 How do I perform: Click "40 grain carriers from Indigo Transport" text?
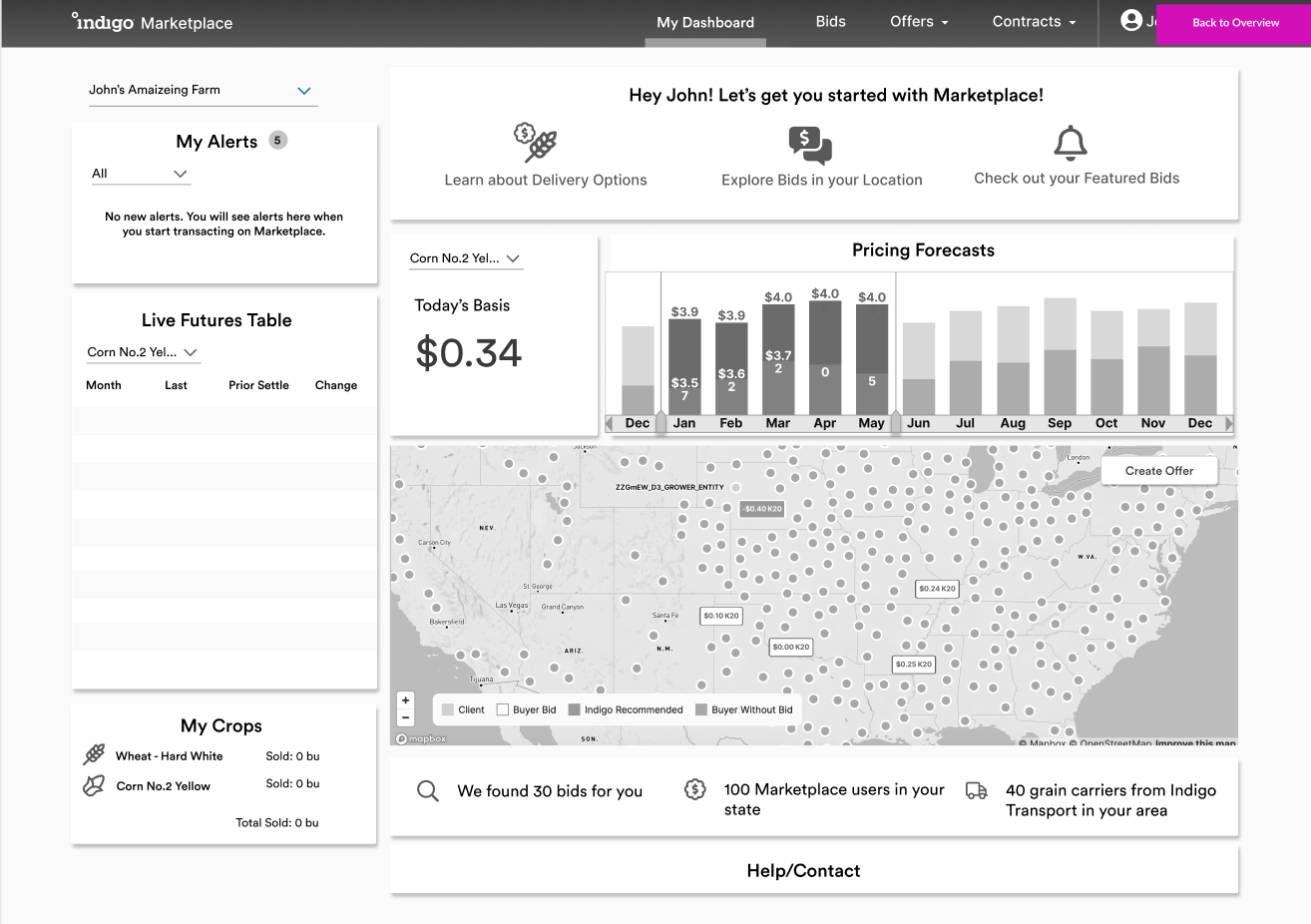[x=1110, y=800]
